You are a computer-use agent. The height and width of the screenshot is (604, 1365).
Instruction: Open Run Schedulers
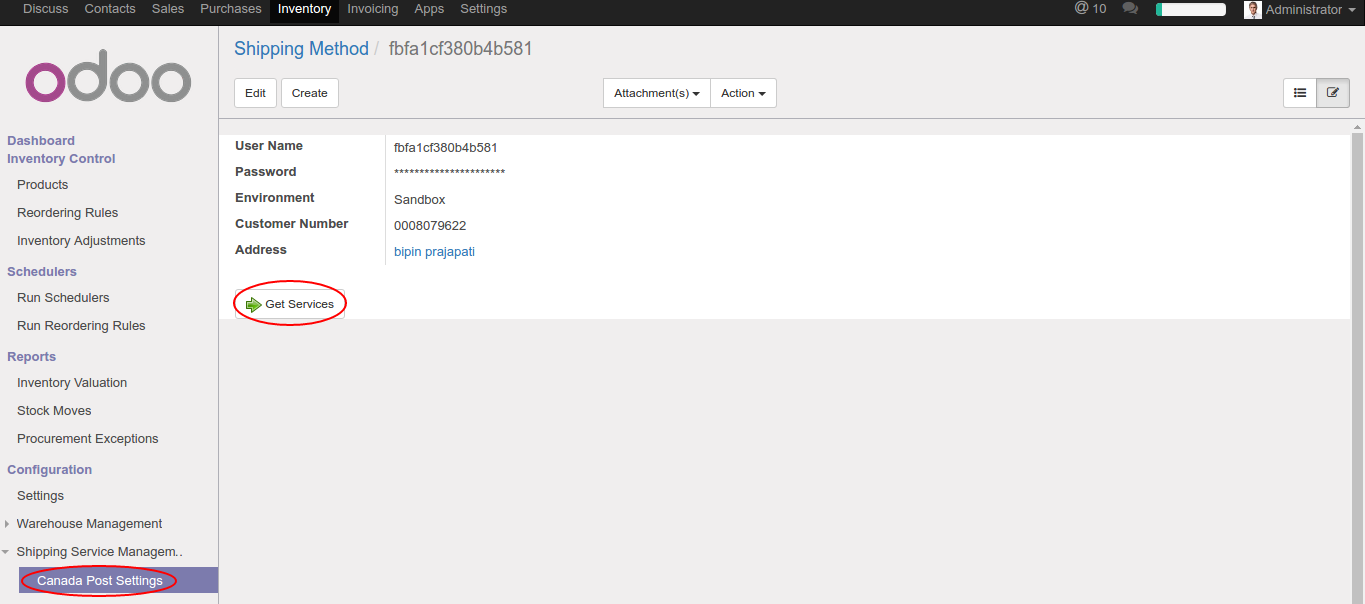[63, 298]
